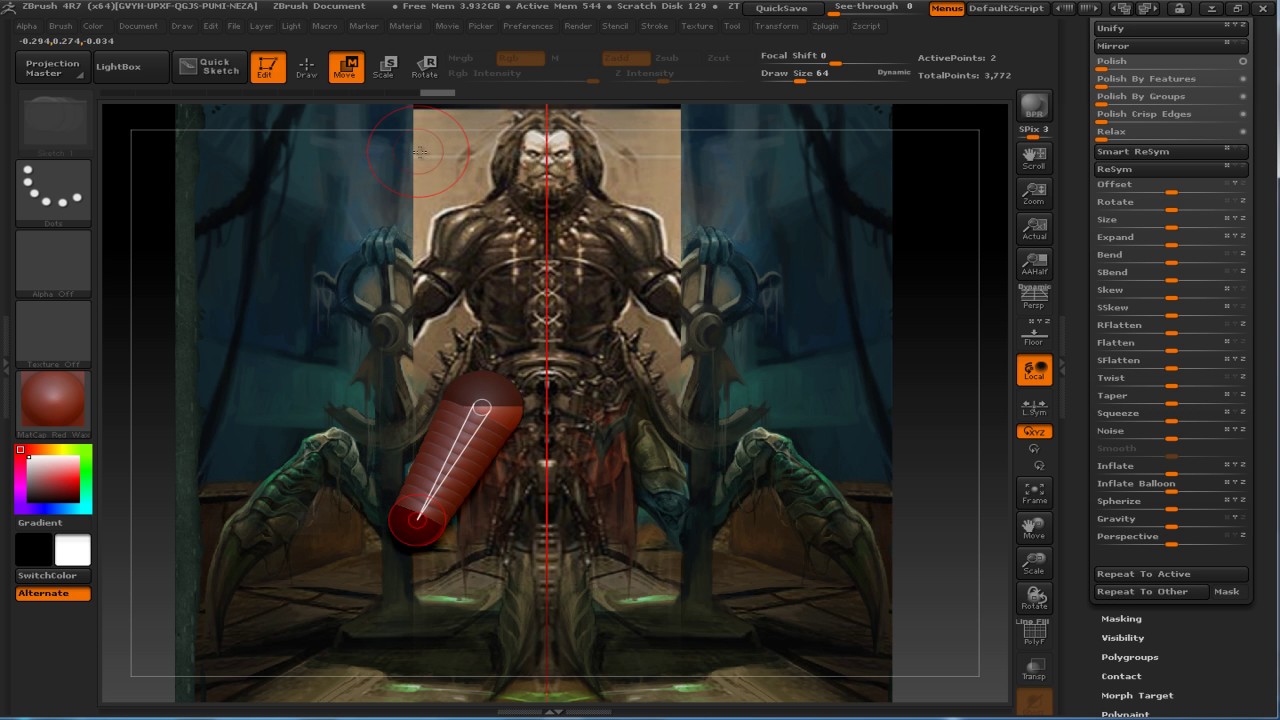The height and width of the screenshot is (720, 1280).
Task: Render with the BPR button
Action: (x=1034, y=106)
